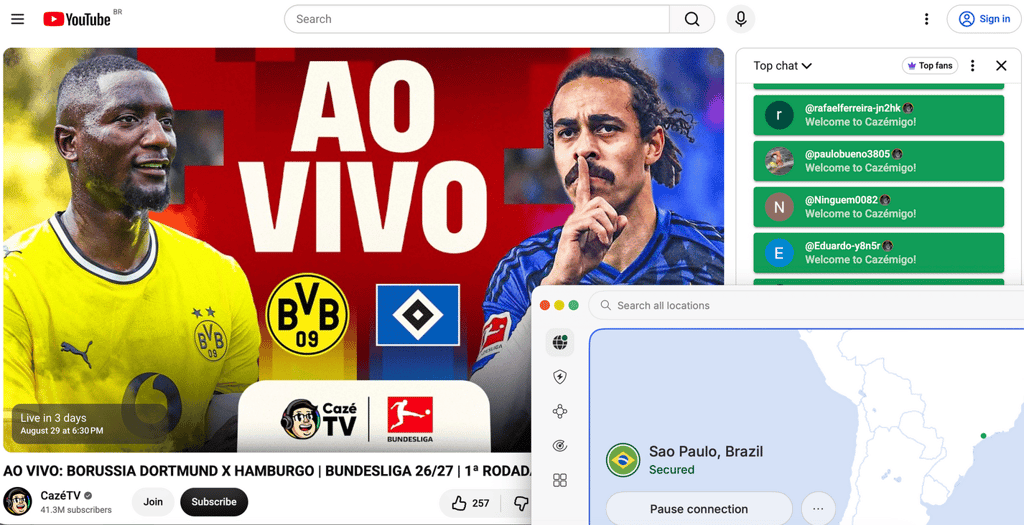1024x525 pixels.
Task: Click the video title text
Action: 266,471
